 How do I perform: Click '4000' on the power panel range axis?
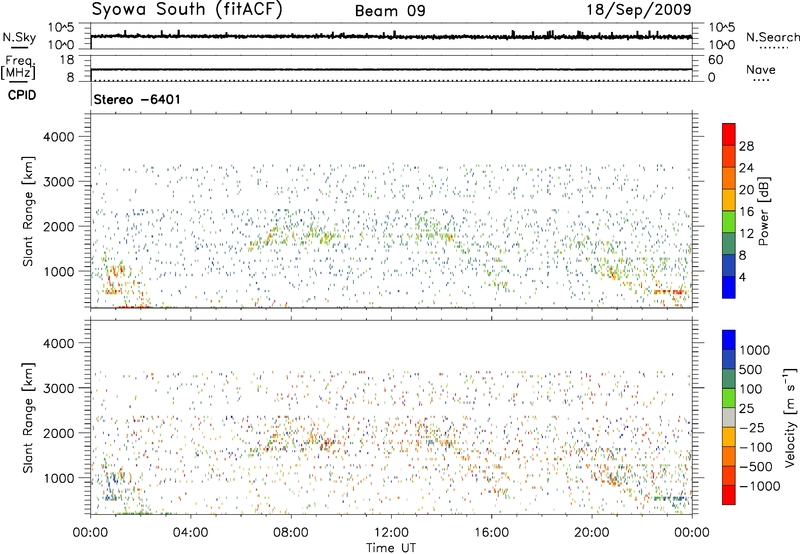click(x=58, y=137)
